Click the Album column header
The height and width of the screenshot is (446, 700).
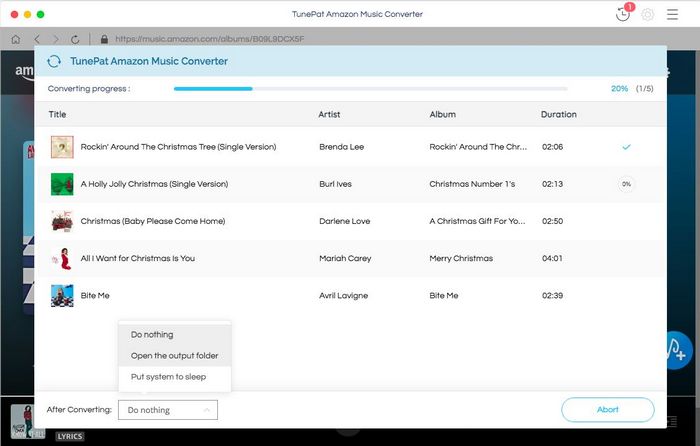click(x=442, y=114)
